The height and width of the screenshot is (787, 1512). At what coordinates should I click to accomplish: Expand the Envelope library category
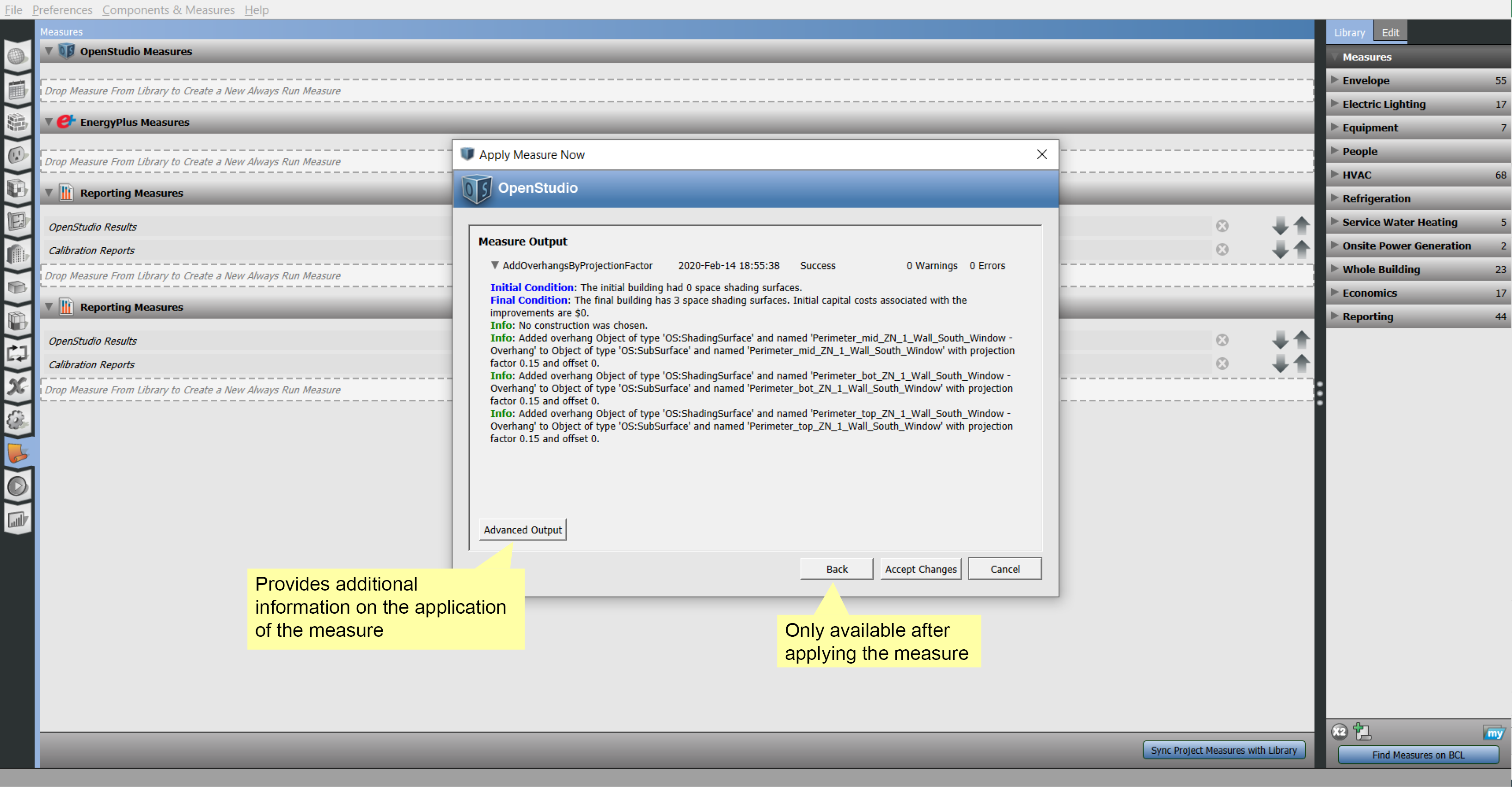tap(1335, 80)
